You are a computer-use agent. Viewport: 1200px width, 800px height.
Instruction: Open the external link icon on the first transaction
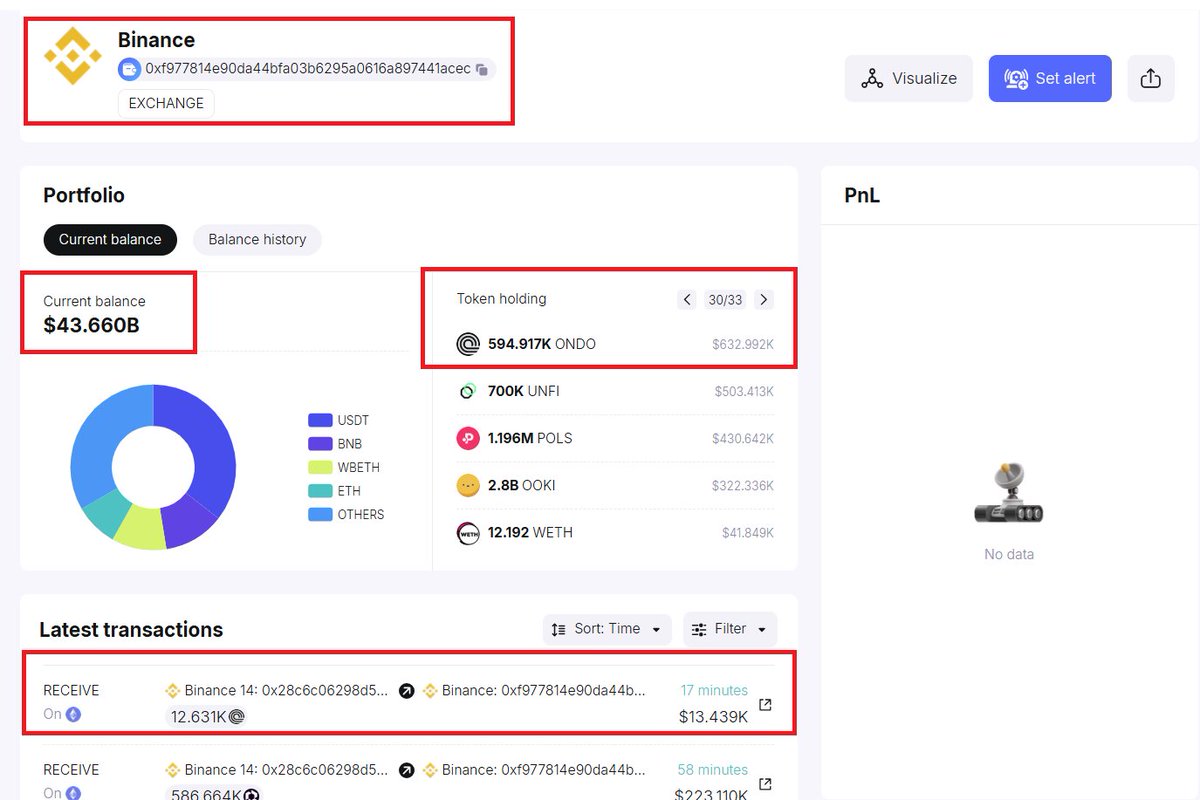pos(764,704)
